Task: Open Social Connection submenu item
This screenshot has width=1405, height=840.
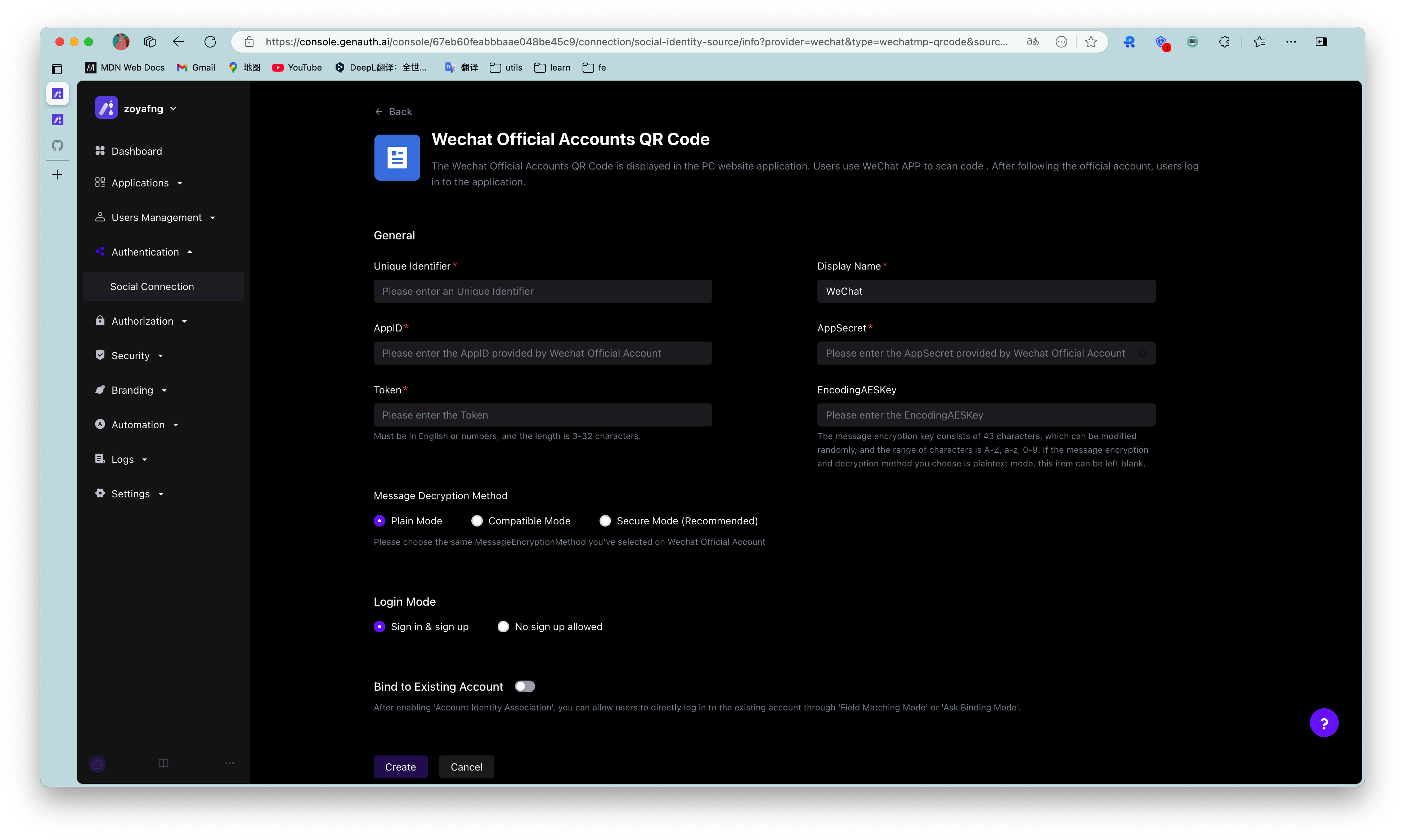Action: click(x=164, y=286)
